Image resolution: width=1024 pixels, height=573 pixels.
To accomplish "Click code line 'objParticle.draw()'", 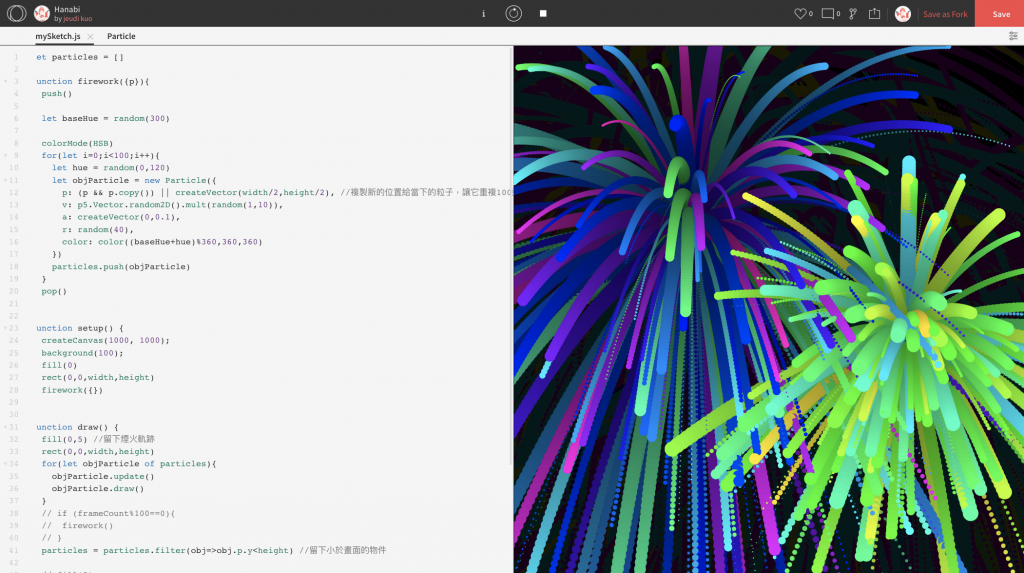I will [x=98, y=489].
